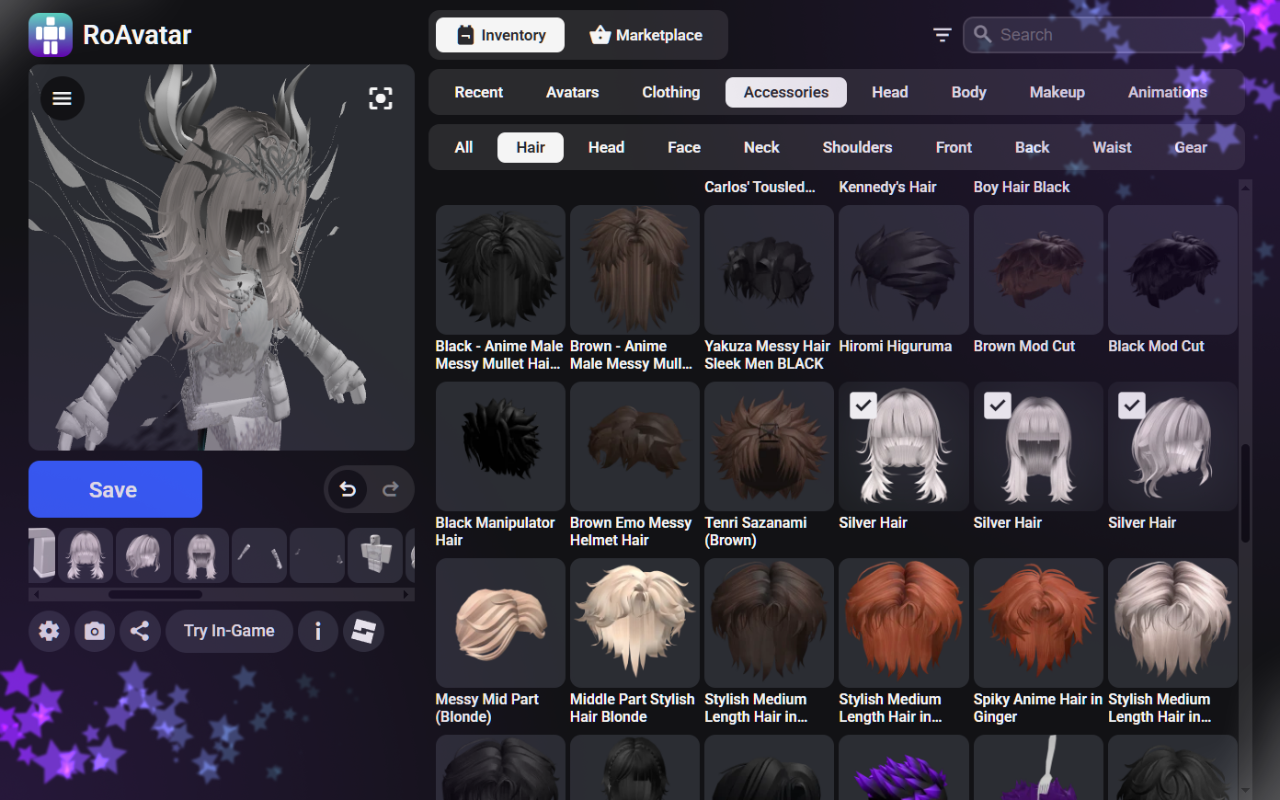The image size is (1280, 800).
Task: Equip Spiky Anime Hair in Ginger
Action: 1038,623
